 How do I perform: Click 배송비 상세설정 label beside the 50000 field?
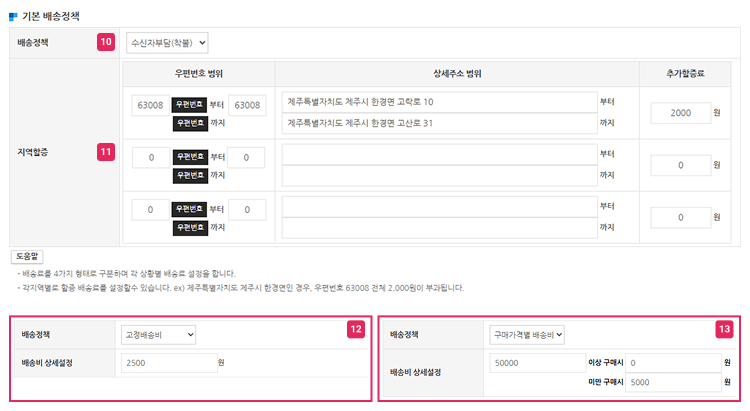coord(415,372)
